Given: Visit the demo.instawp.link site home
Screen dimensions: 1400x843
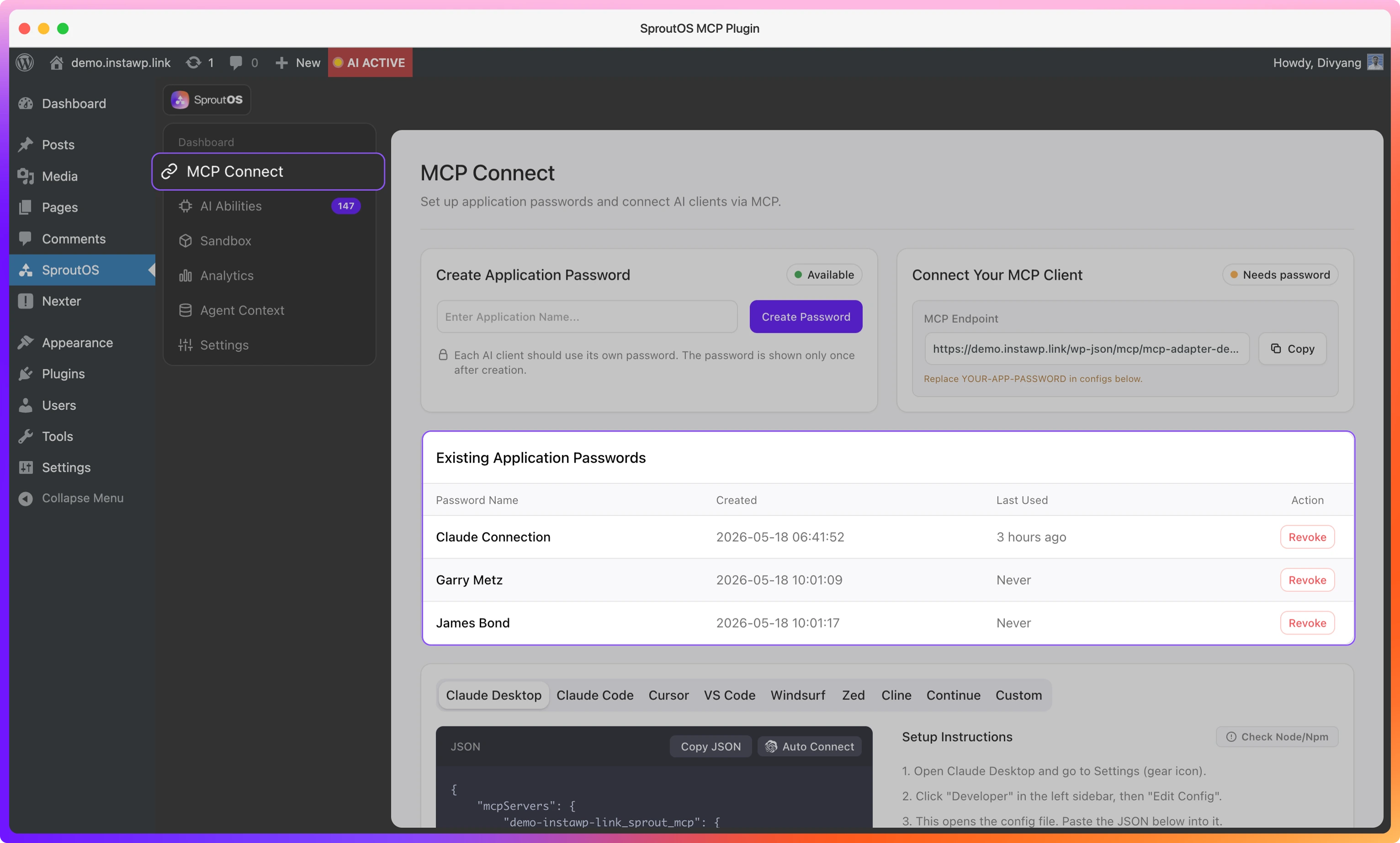Looking at the screenshot, I should pyautogui.click(x=110, y=63).
